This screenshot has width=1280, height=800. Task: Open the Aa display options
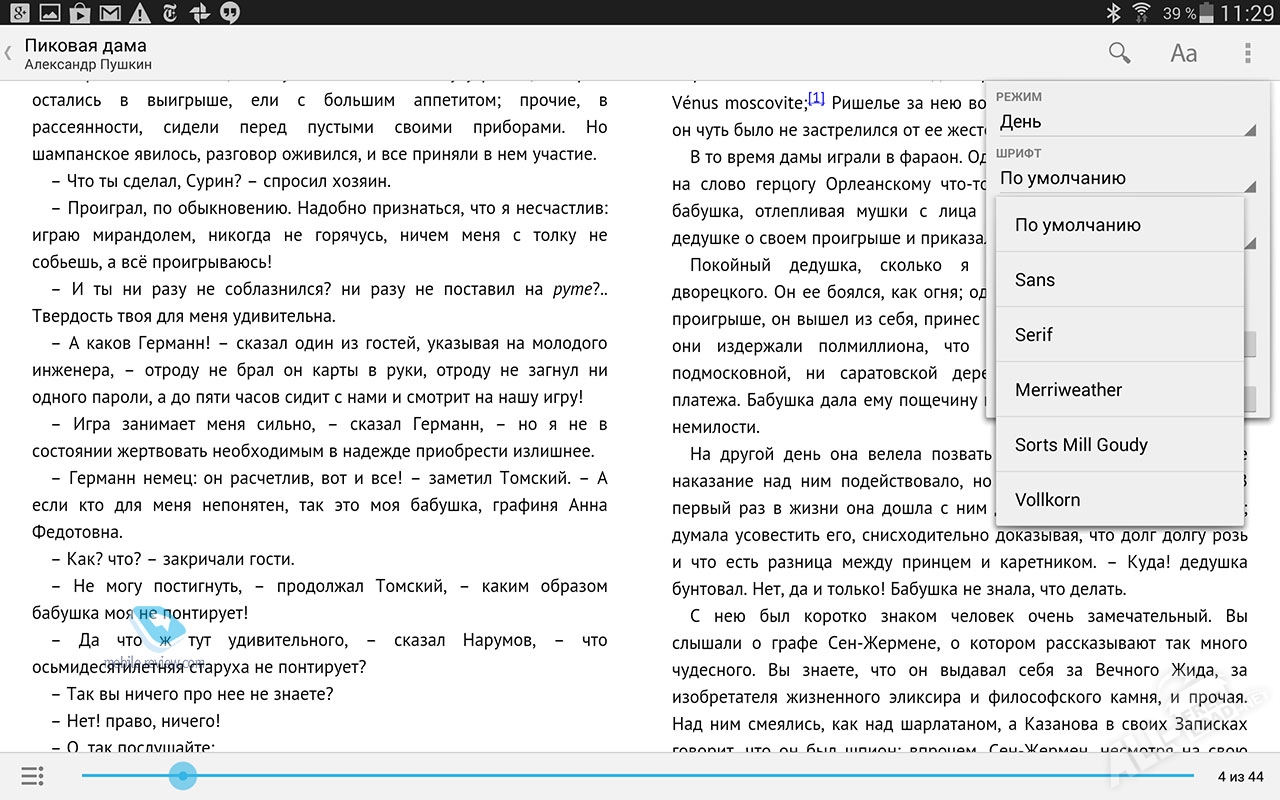[1184, 54]
